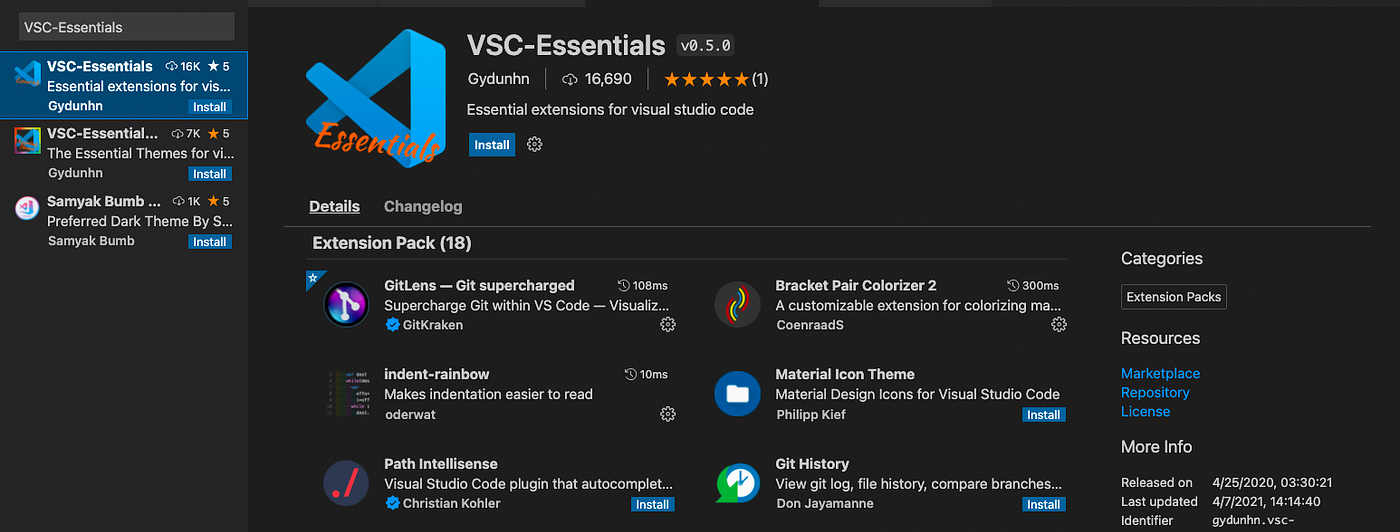Image resolution: width=1400 pixels, height=532 pixels.
Task: Open the Git History extension icon
Action: tap(738, 483)
